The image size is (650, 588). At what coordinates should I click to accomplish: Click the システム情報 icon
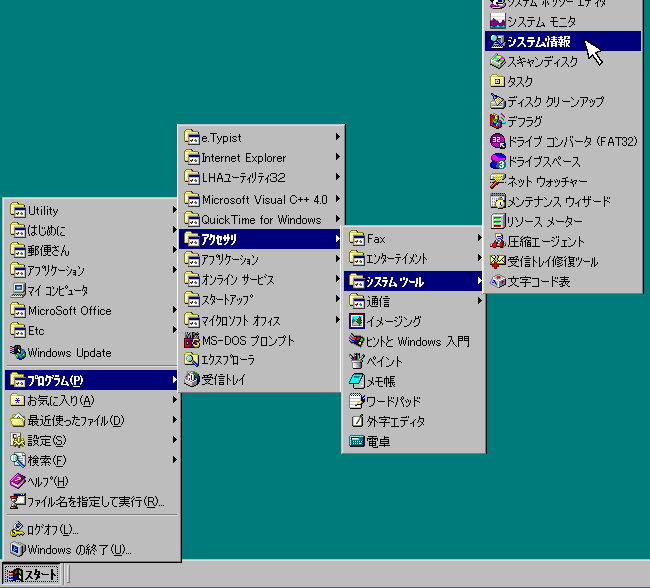tap(497, 41)
